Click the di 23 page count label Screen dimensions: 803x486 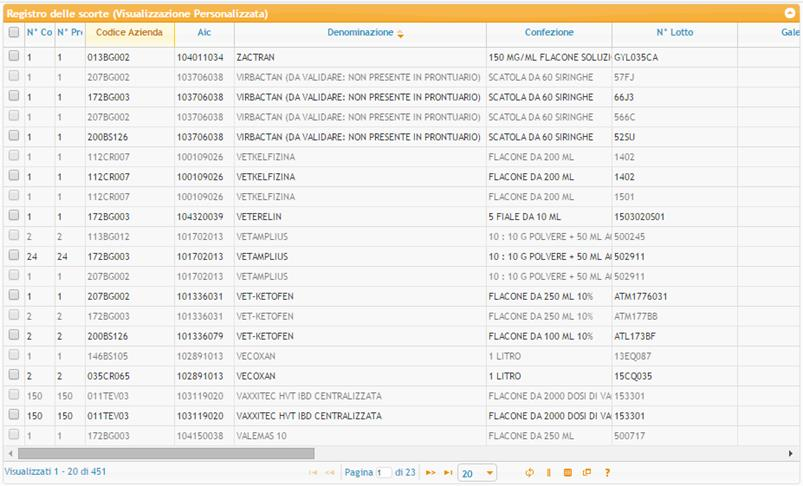(x=405, y=472)
